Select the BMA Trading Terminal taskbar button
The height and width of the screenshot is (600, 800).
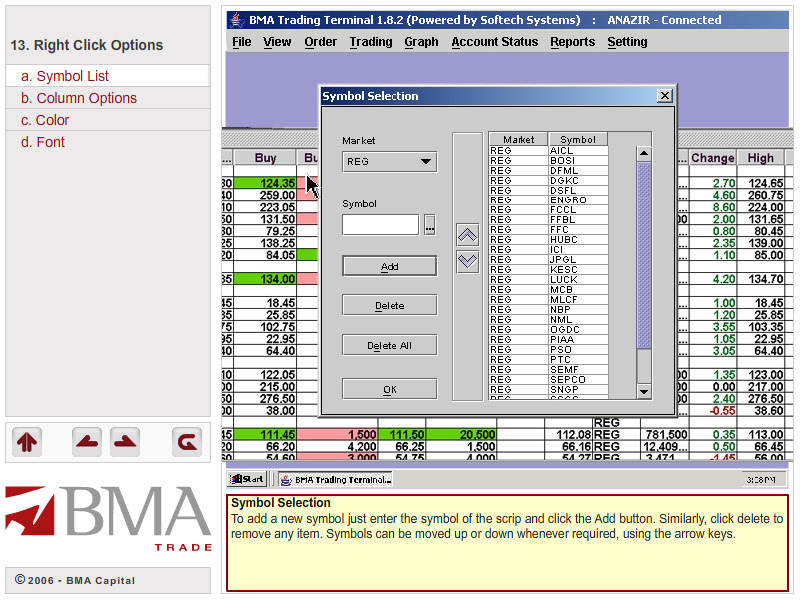(x=336, y=479)
